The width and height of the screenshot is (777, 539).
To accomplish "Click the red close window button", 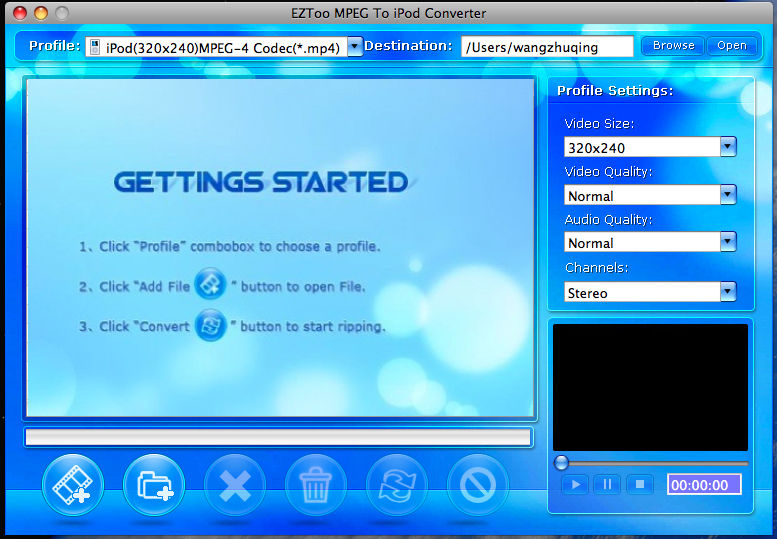I will coord(20,13).
